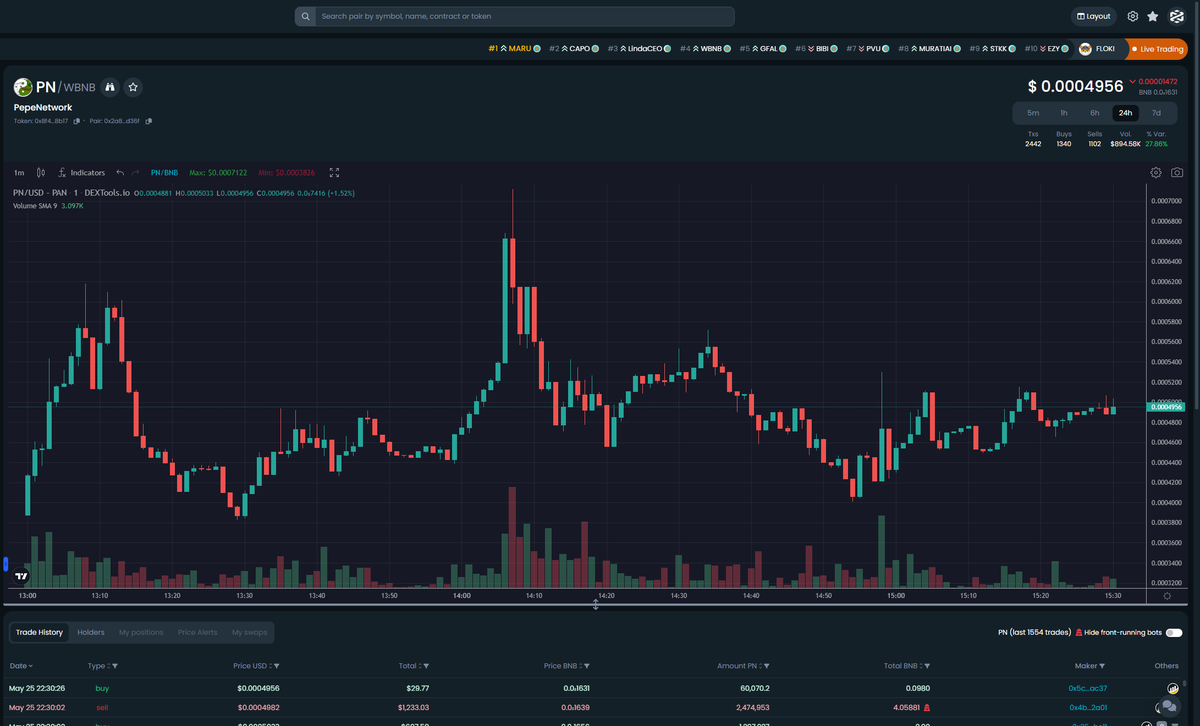Click the FLOKI promoted token icon
Viewport: 1200px width, 726px height.
(x=1085, y=48)
